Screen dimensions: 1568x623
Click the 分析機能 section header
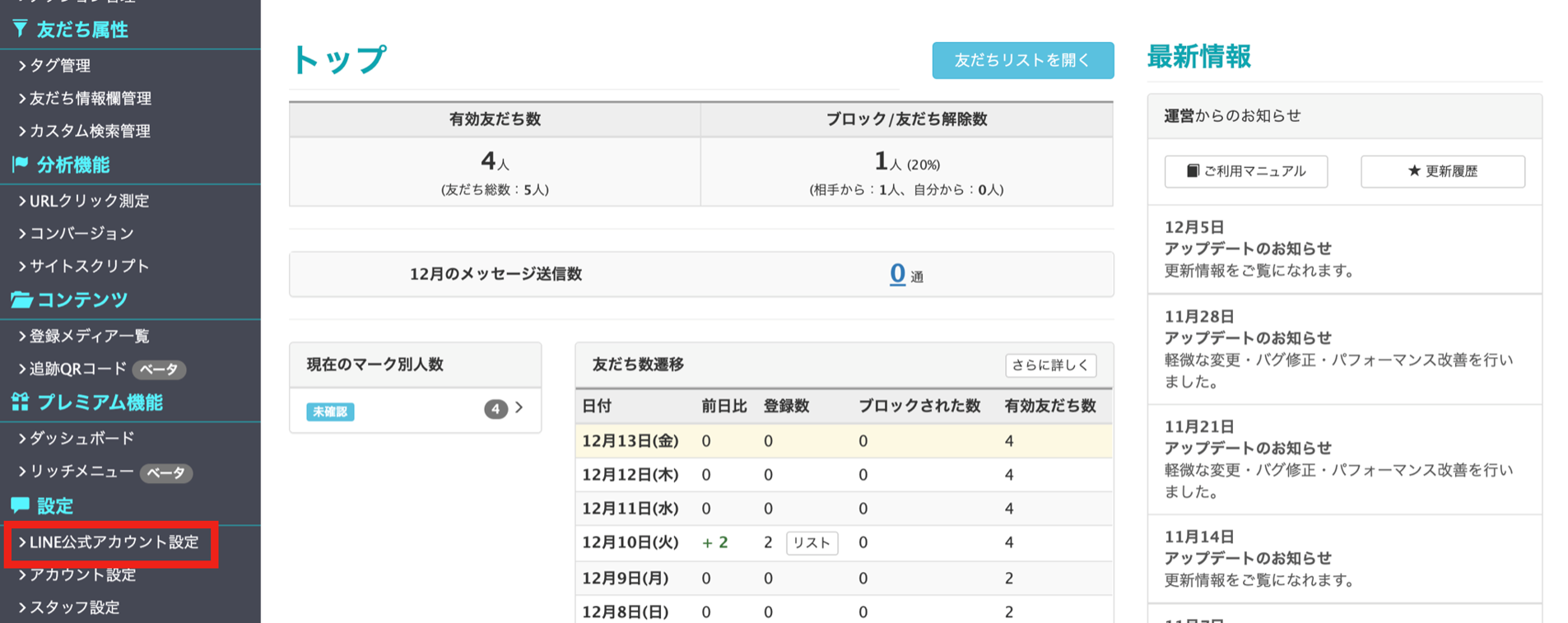73,165
